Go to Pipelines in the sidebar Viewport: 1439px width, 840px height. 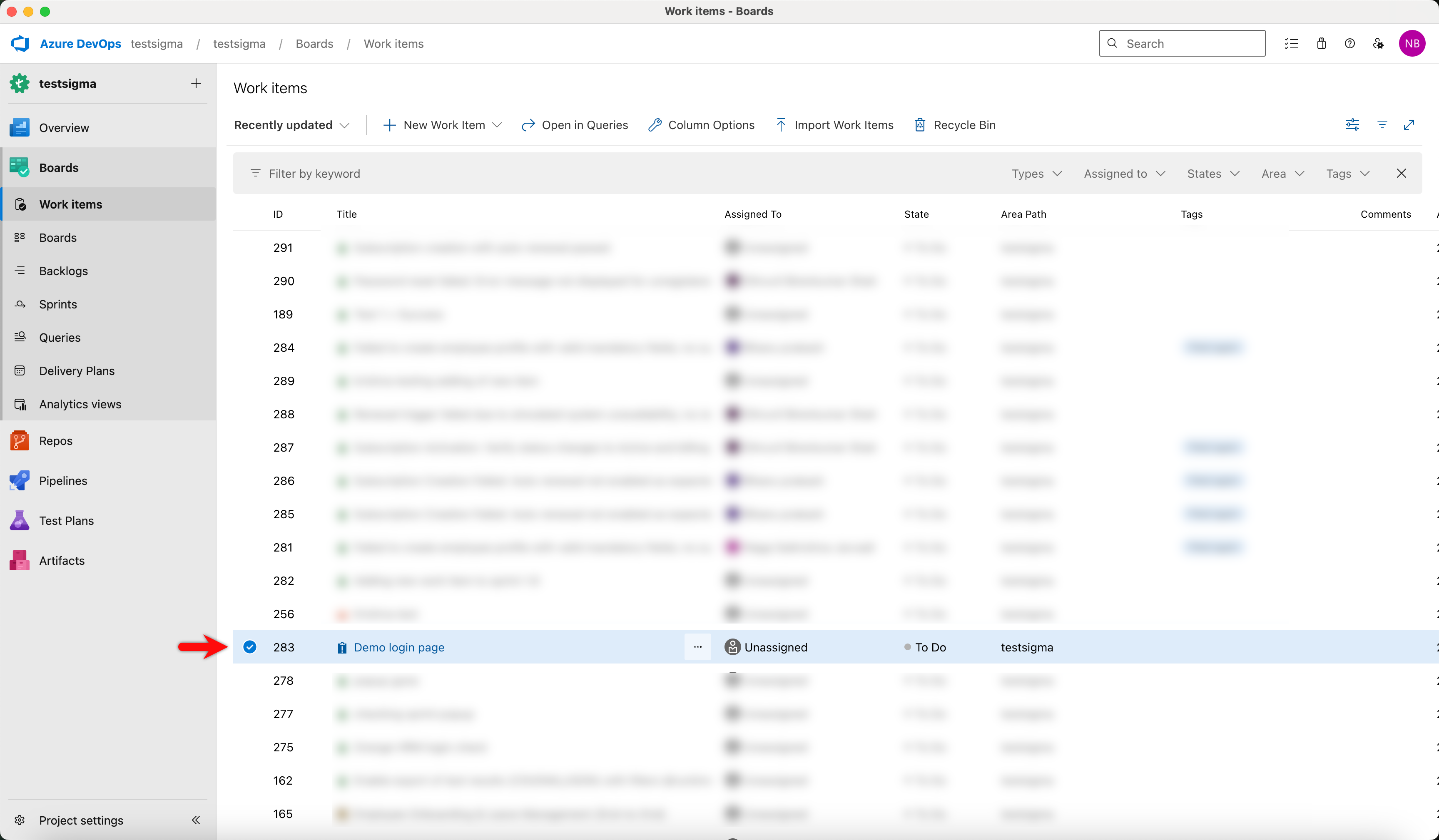click(x=63, y=481)
